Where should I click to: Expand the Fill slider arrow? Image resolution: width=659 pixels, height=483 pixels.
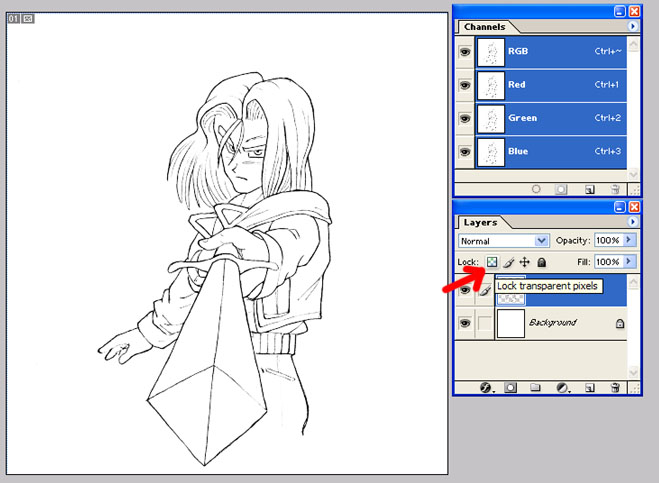pos(629,262)
